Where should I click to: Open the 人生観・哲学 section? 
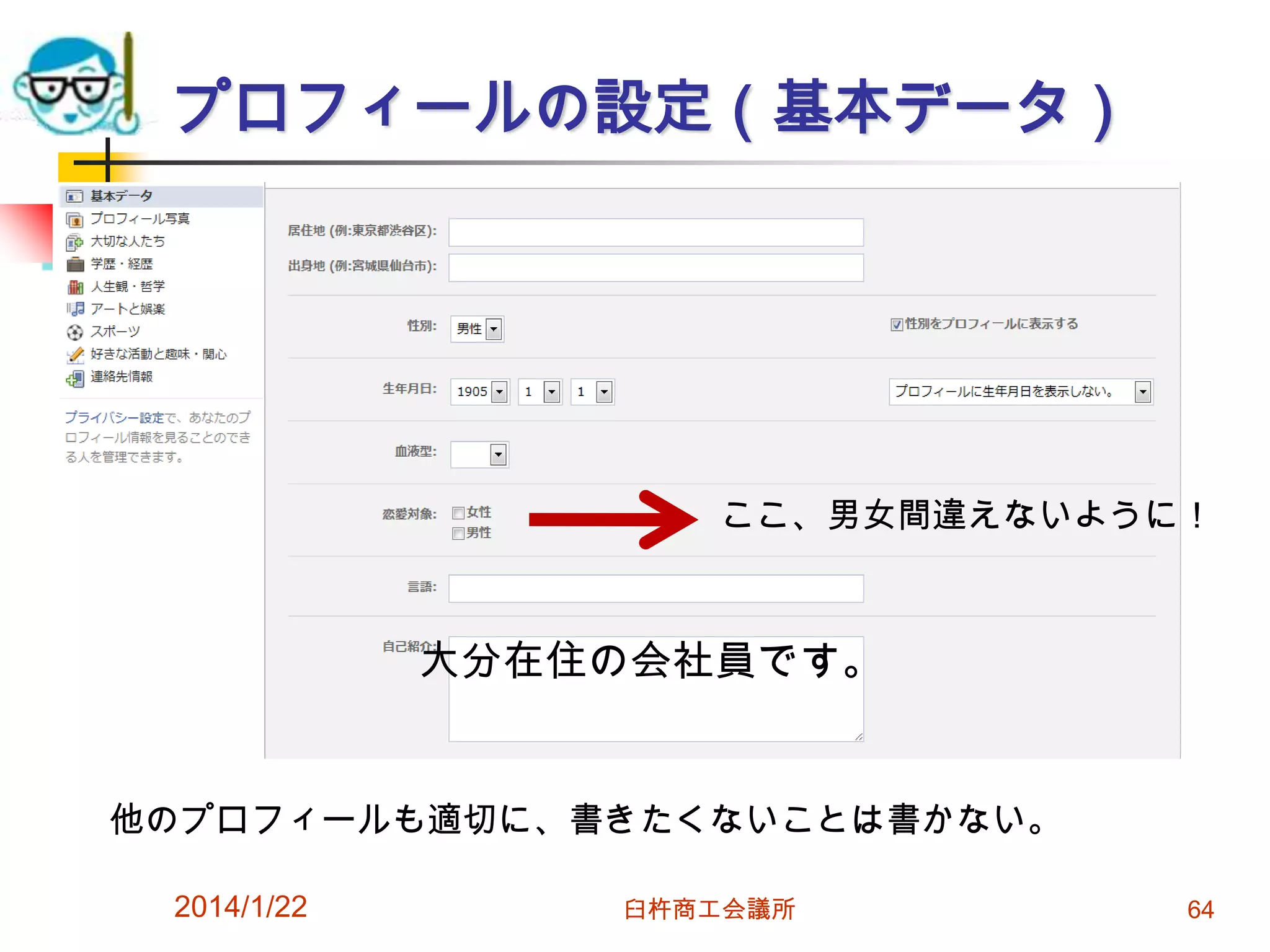(128, 286)
